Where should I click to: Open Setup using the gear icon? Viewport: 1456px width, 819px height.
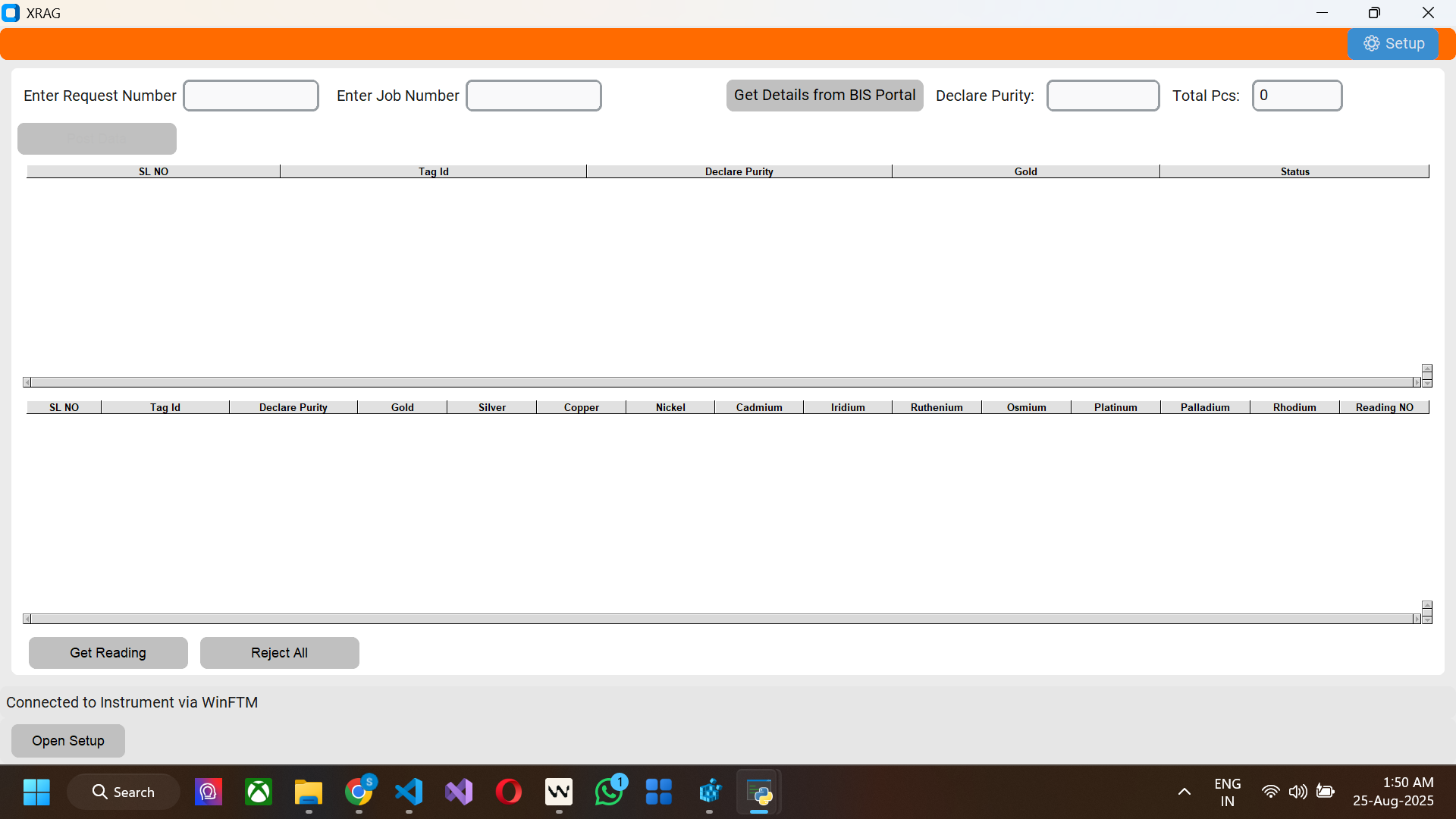click(x=1394, y=43)
